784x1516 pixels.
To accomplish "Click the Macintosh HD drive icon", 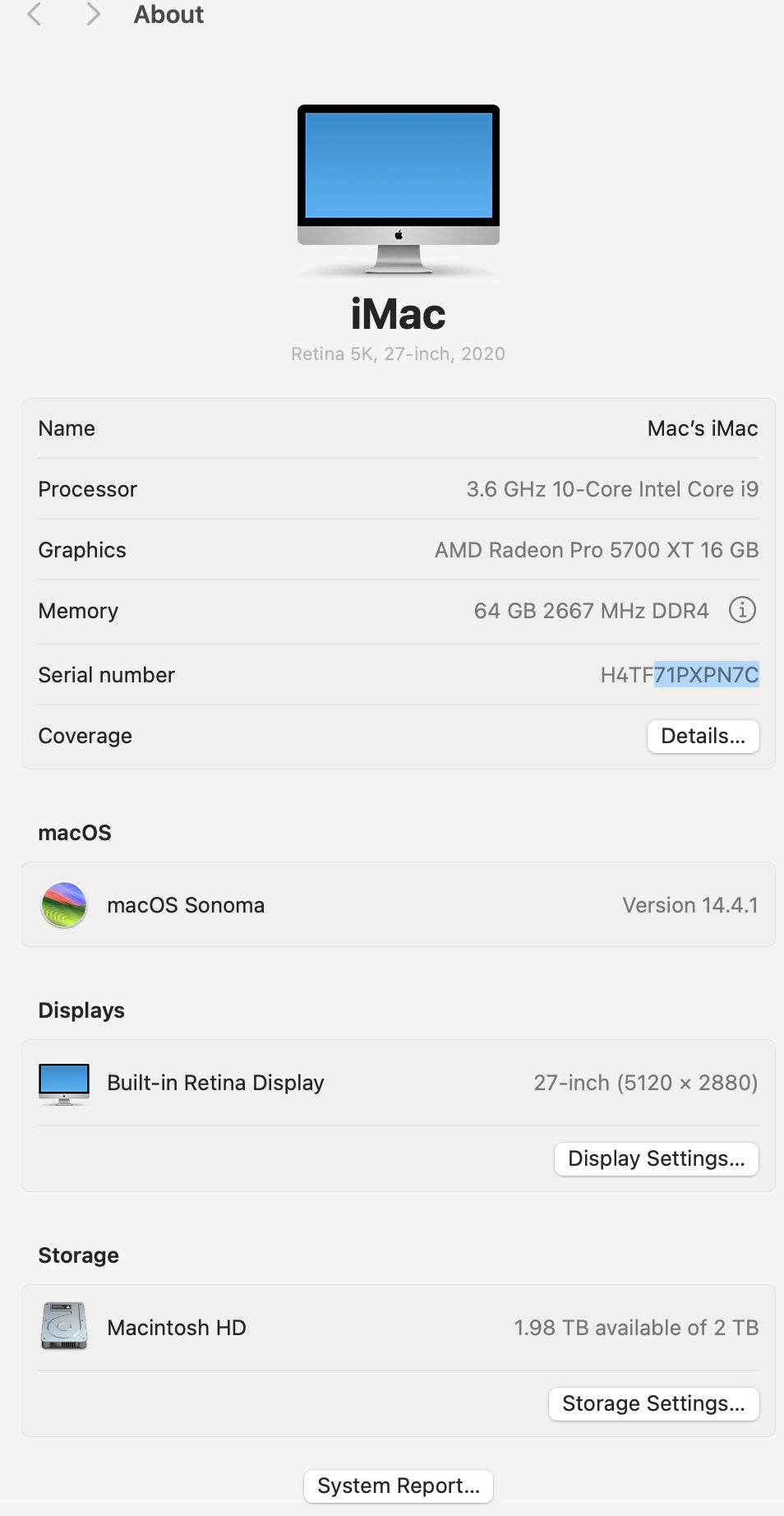I will (x=64, y=1326).
